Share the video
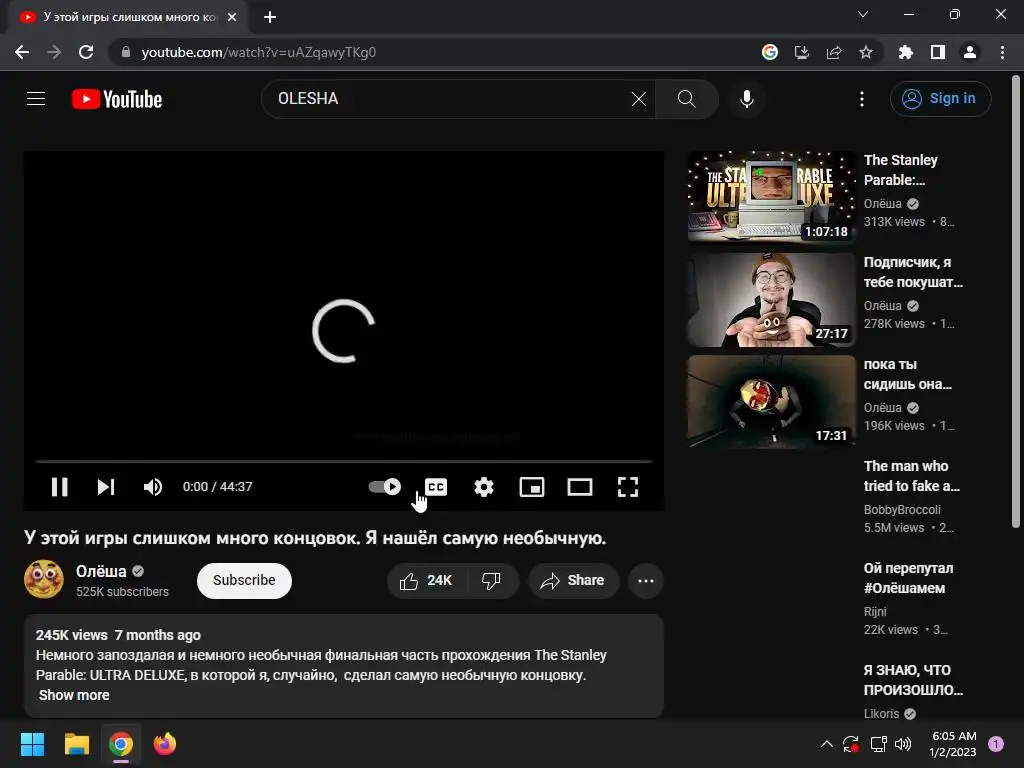The image size is (1024, 768). point(573,580)
